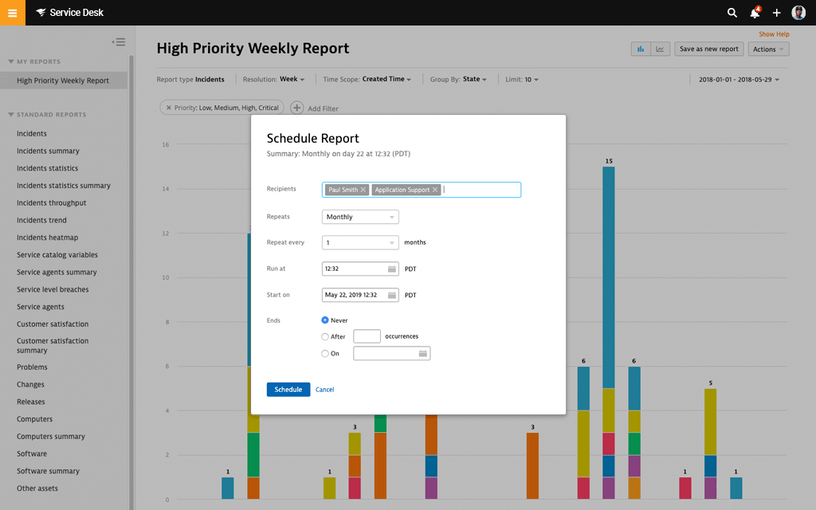
Task: Click the Recipients input field
Action: [x=422, y=189]
